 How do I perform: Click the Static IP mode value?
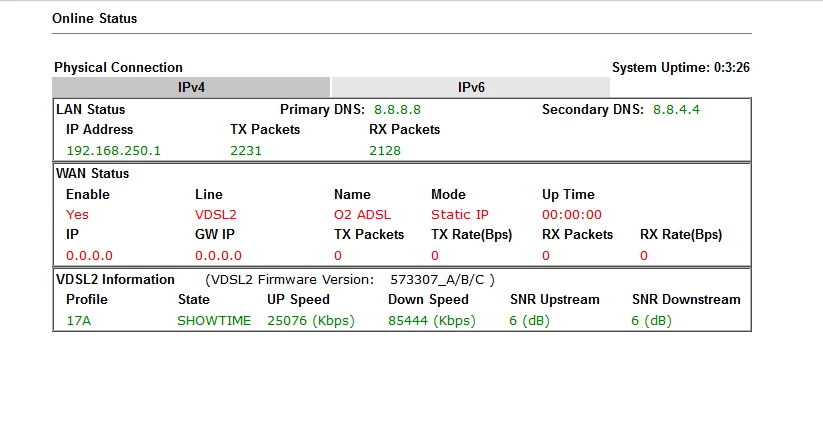(x=460, y=214)
